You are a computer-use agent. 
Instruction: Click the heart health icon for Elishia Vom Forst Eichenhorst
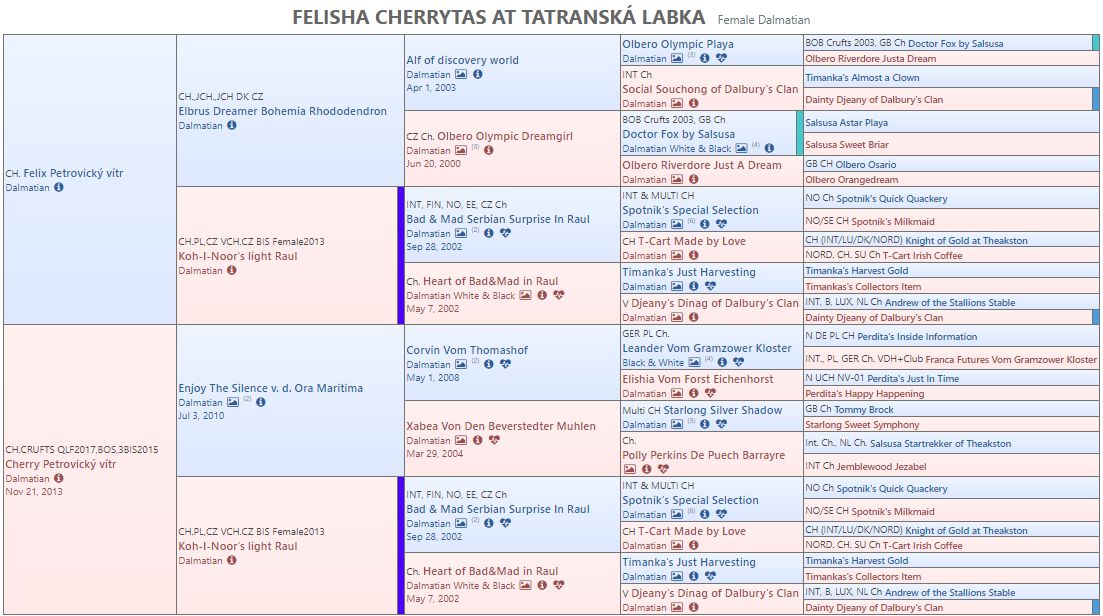[x=711, y=394]
